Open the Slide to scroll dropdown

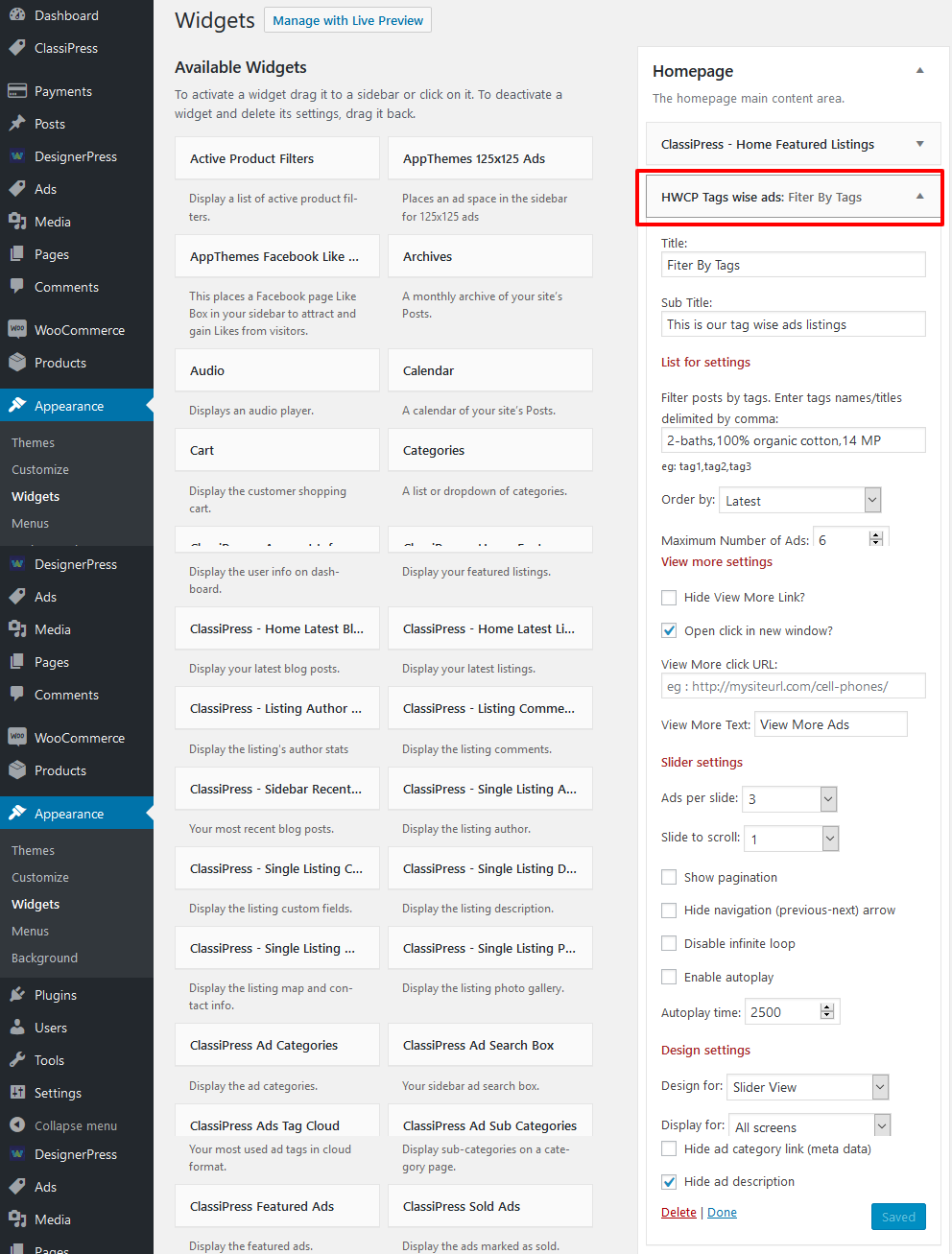(792, 839)
